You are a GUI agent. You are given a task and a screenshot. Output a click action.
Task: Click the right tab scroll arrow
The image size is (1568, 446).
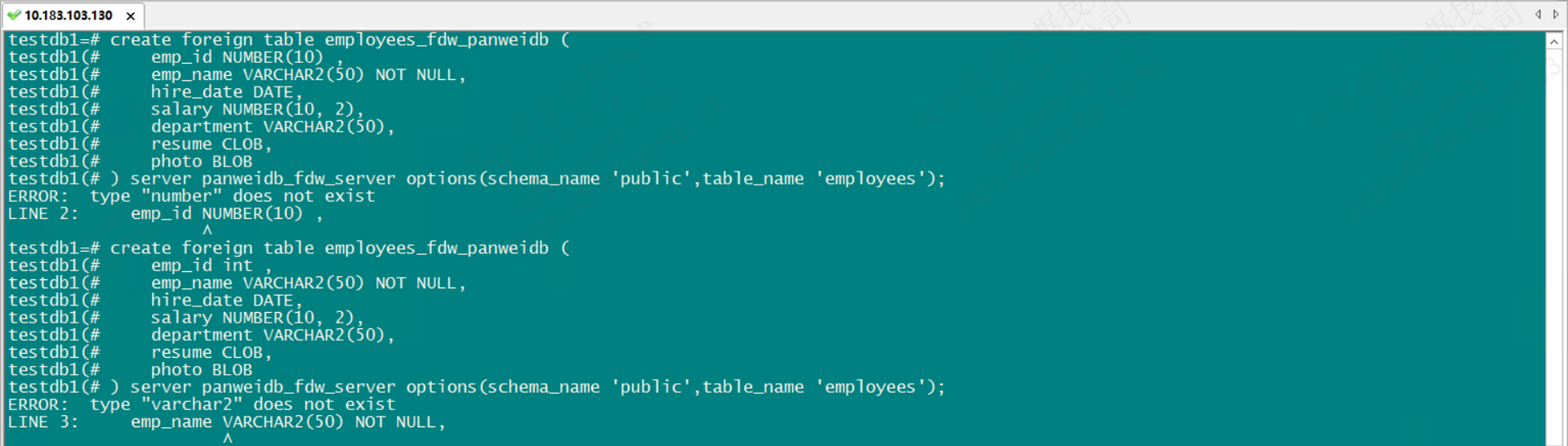tap(1556, 14)
